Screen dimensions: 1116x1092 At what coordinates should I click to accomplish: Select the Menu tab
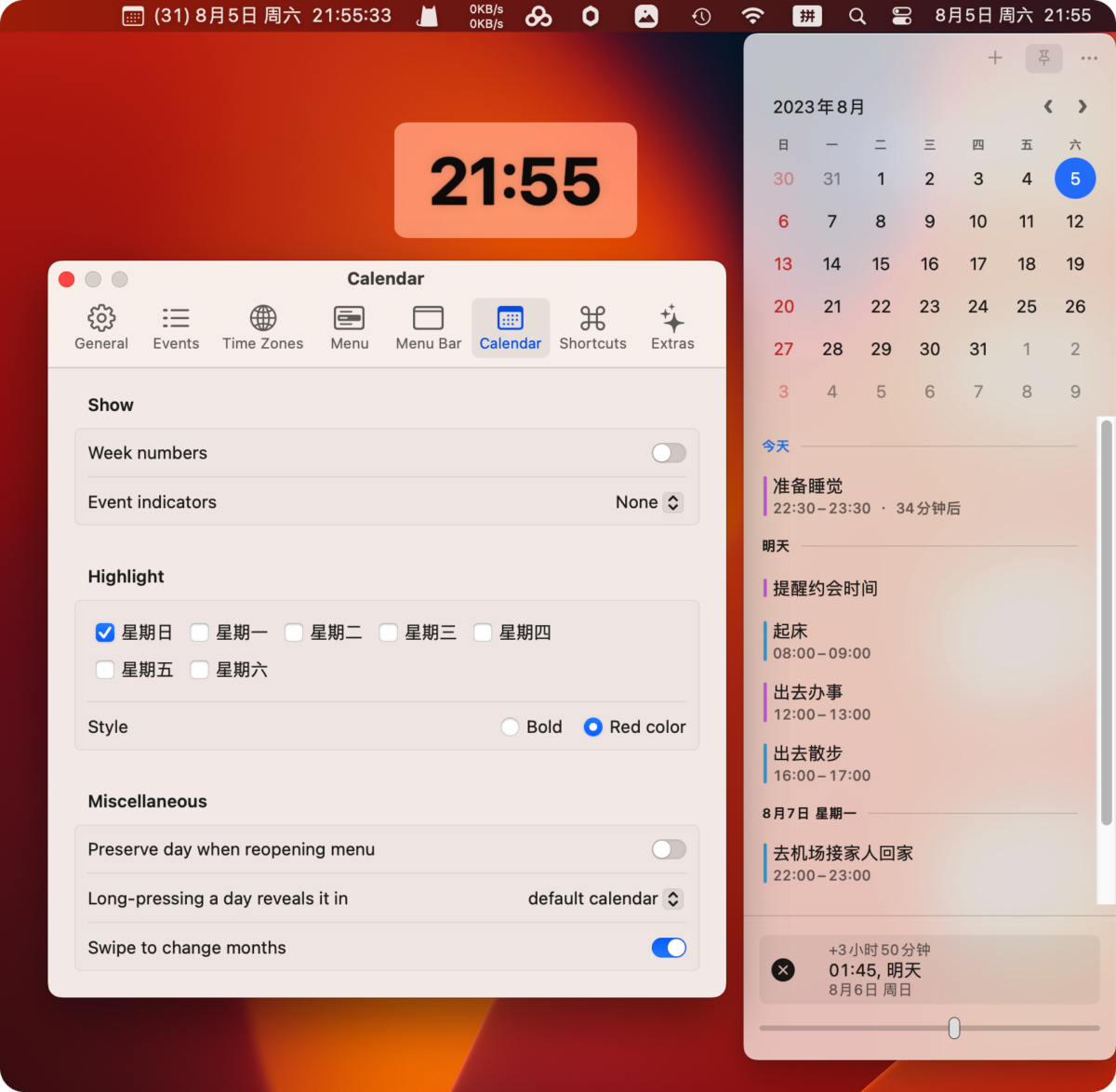(x=350, y=327)
